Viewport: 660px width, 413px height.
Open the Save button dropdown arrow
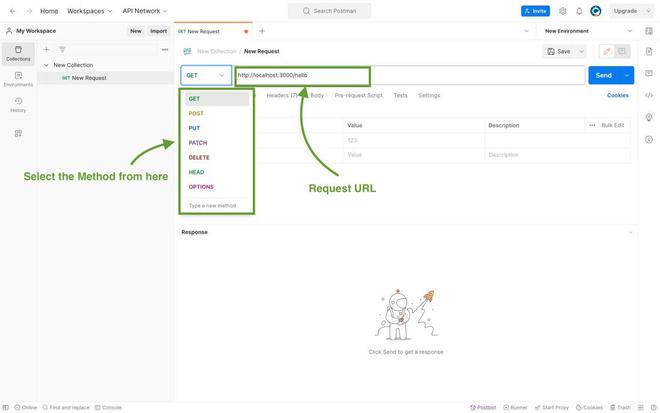pyautogui.click(x=581, y=51)
